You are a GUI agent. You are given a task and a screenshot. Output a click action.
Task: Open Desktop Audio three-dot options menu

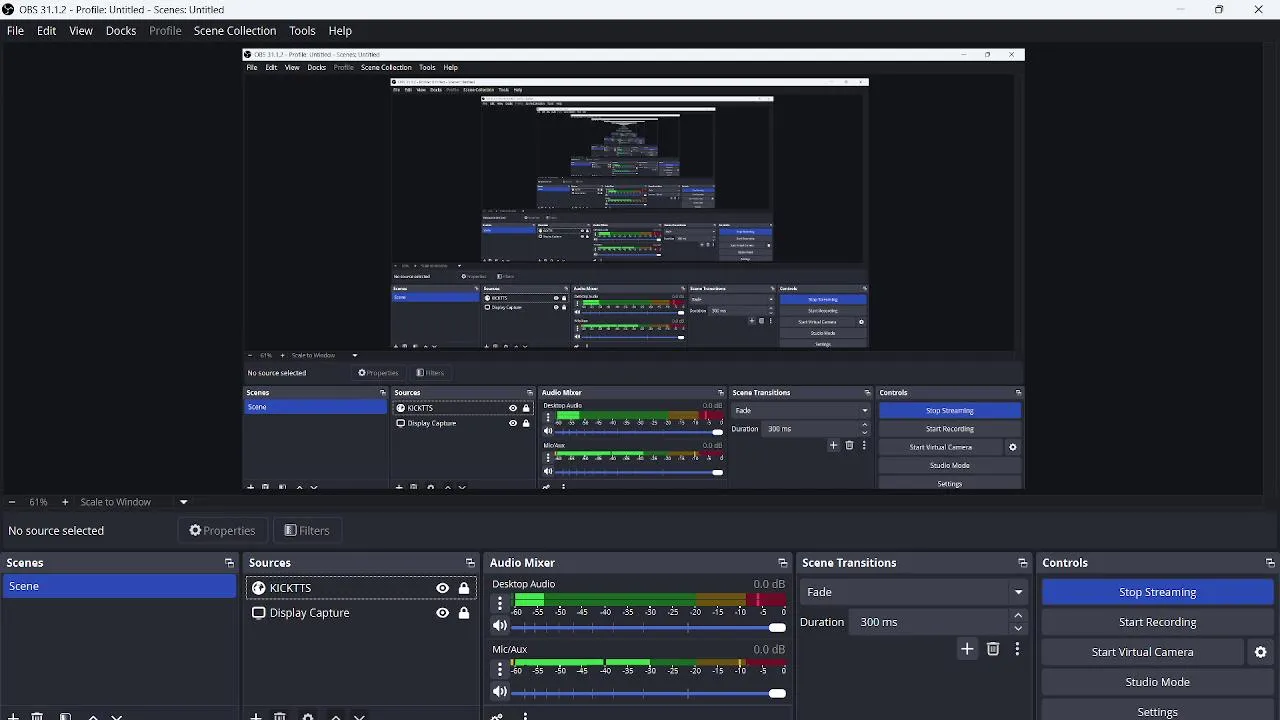tap(500, 604)
